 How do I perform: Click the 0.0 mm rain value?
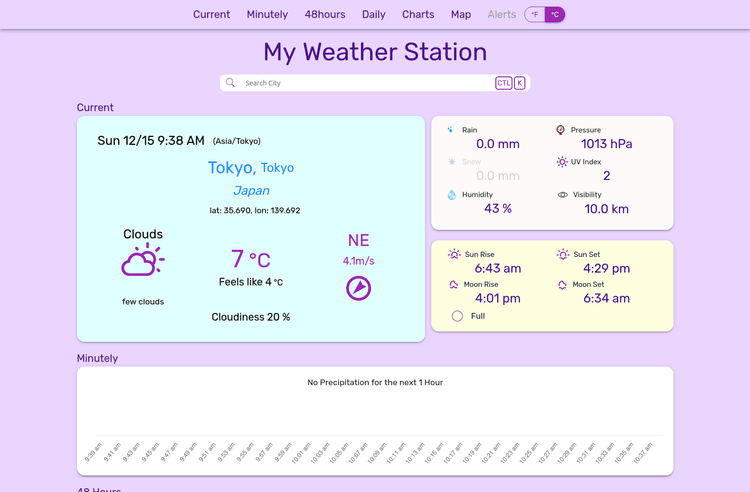498,144
